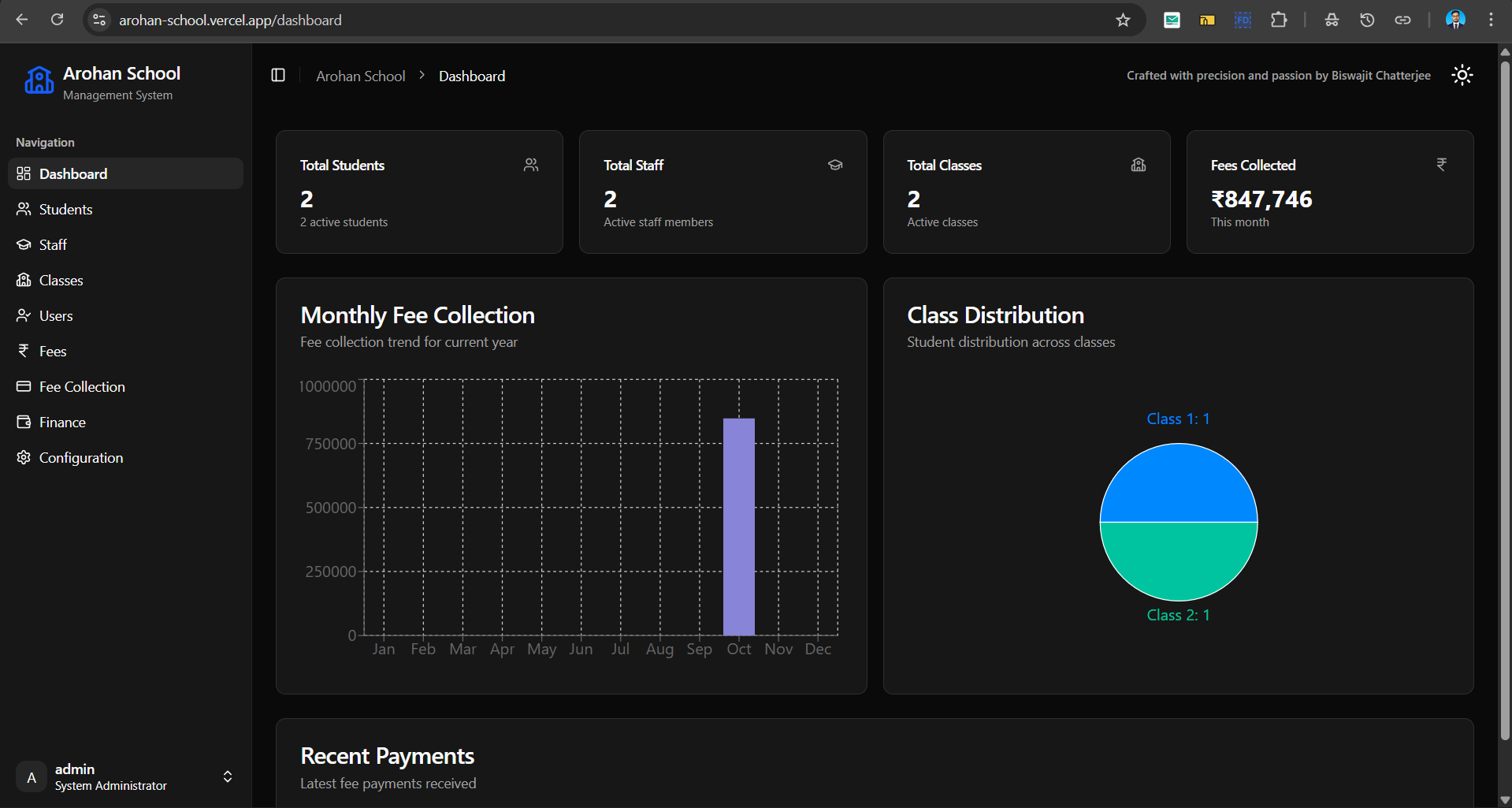
Task: Toggle the sidebar panel icon
Action: tap(278, 75)
